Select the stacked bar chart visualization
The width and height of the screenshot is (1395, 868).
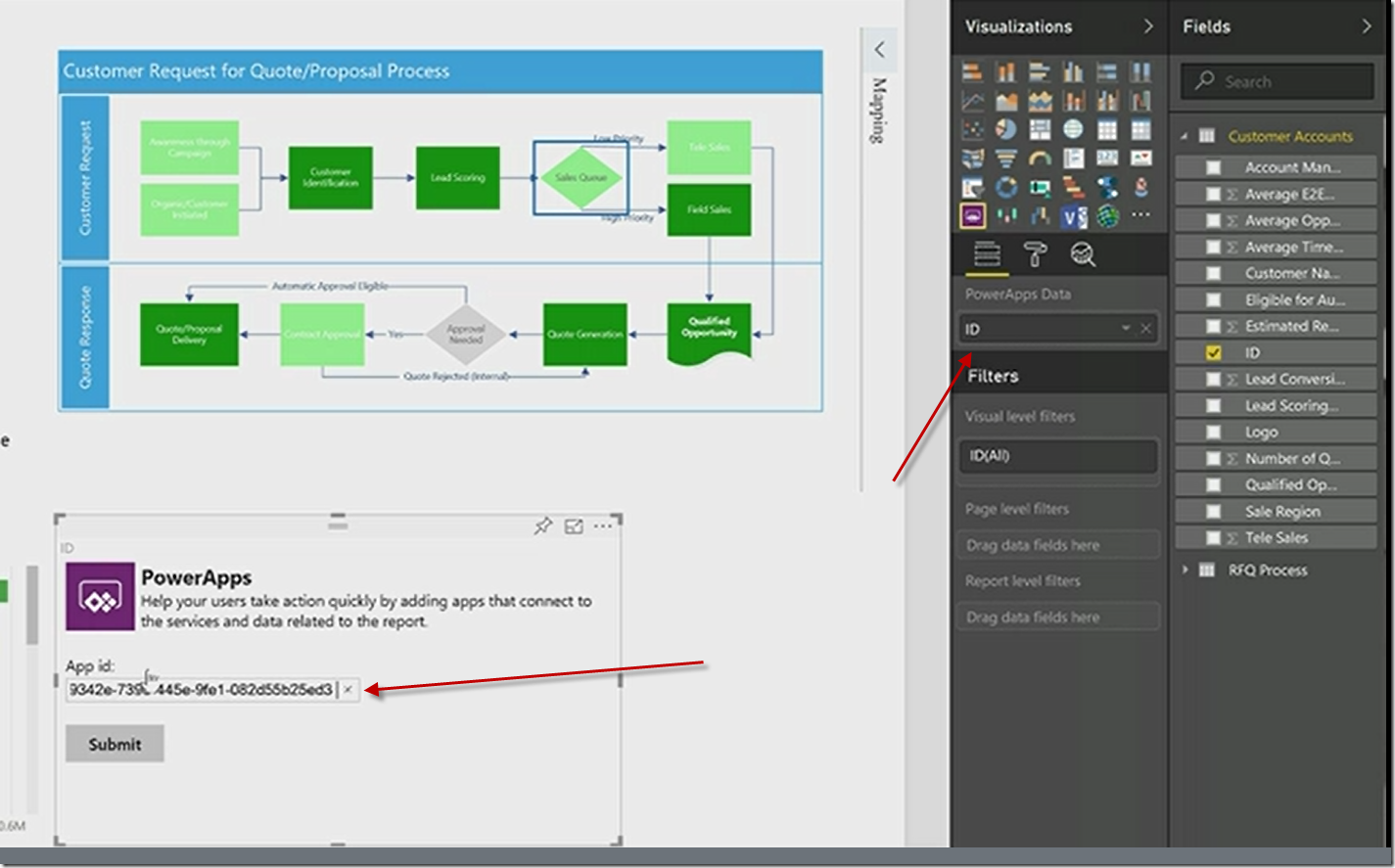click(972, 71)
